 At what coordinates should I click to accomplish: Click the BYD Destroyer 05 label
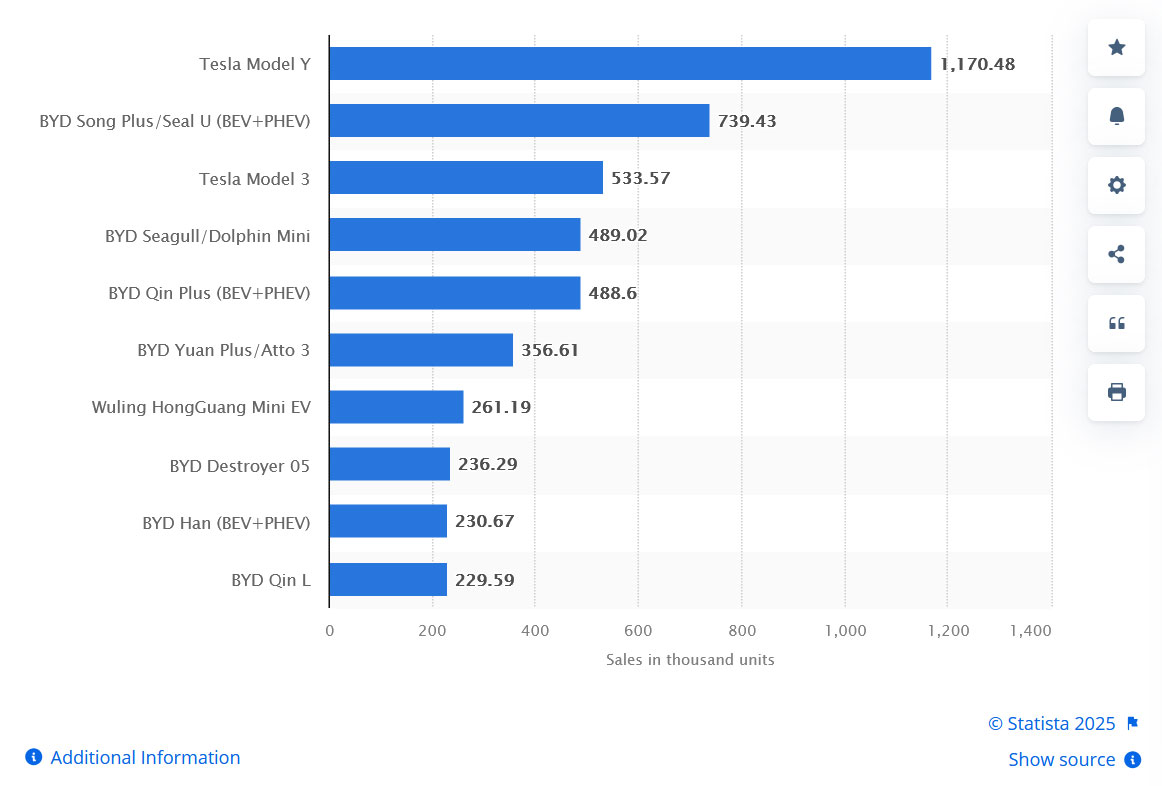[239, 466]
